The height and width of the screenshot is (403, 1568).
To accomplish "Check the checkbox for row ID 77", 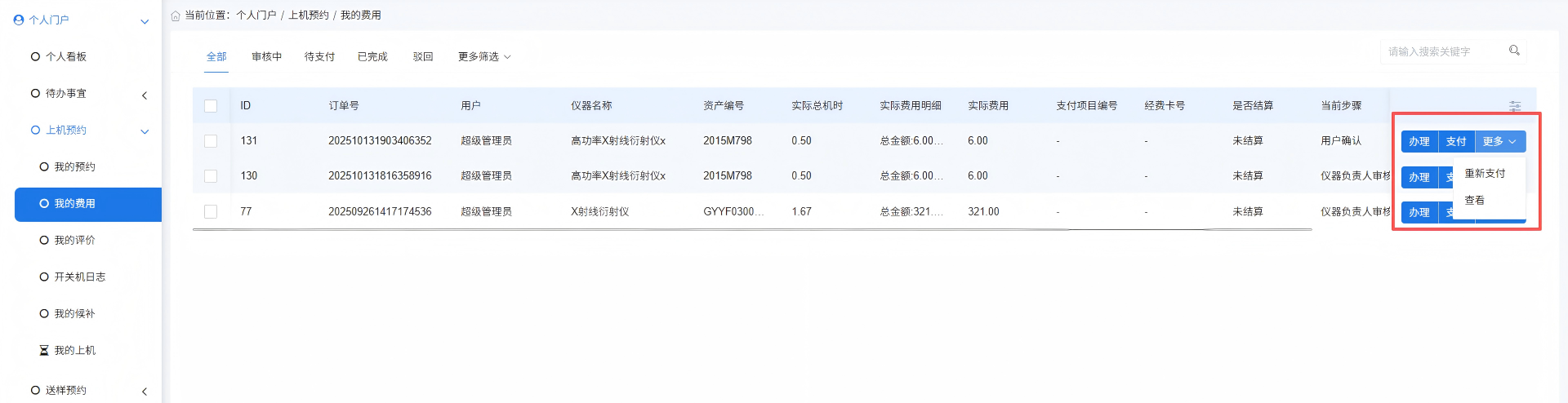I will (211, 211).
